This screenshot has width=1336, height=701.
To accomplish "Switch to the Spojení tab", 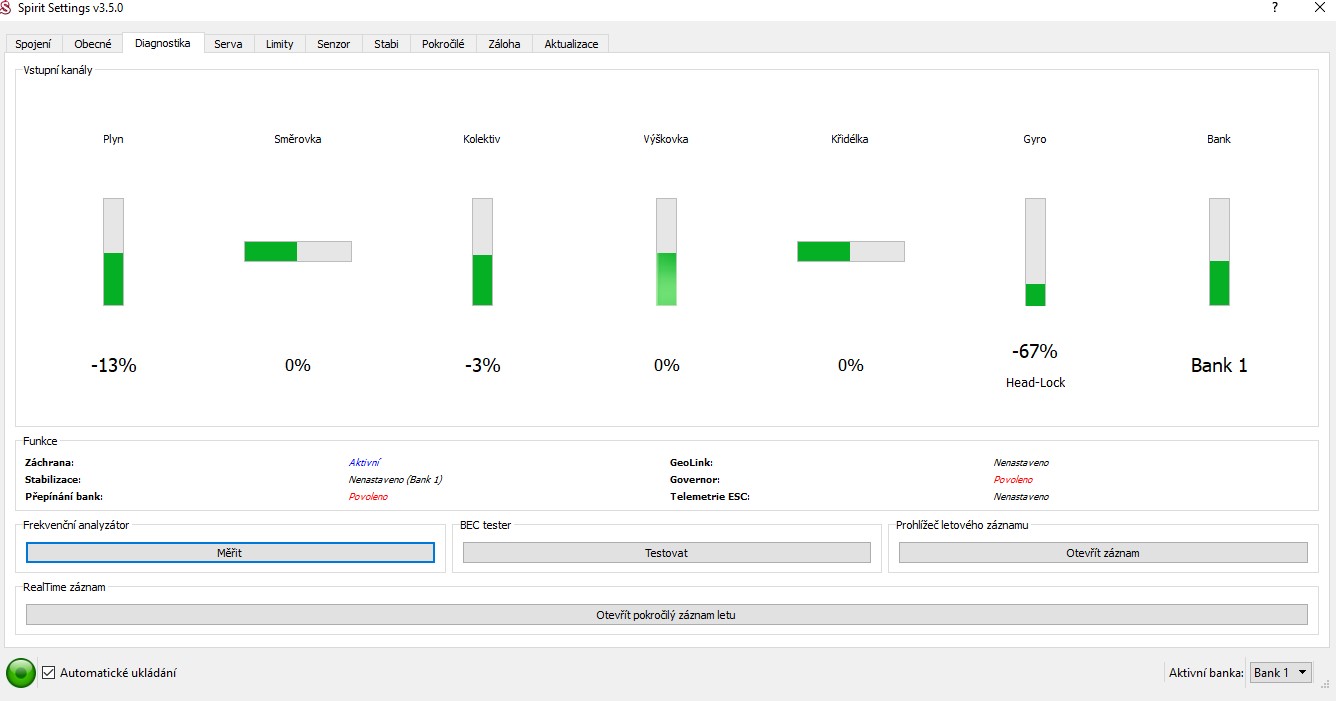I will pyautogui.click(x=33, y=44).
